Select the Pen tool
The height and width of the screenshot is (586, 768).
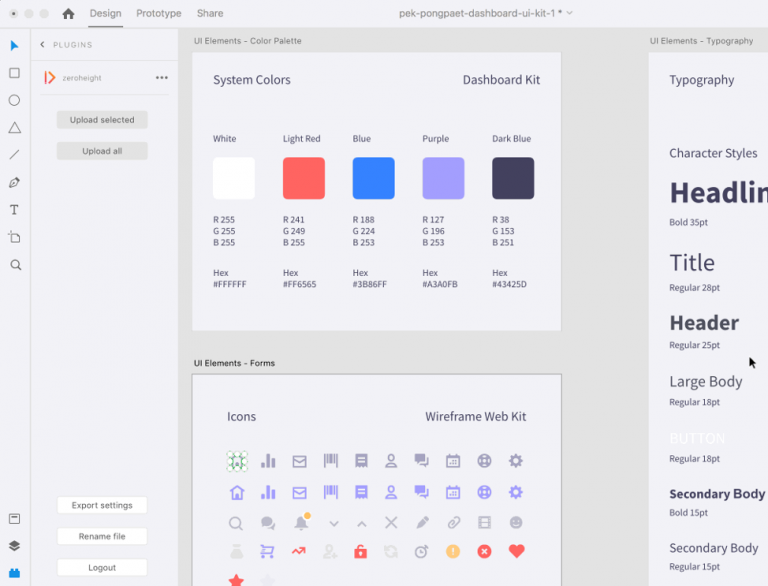click(14, 183)
